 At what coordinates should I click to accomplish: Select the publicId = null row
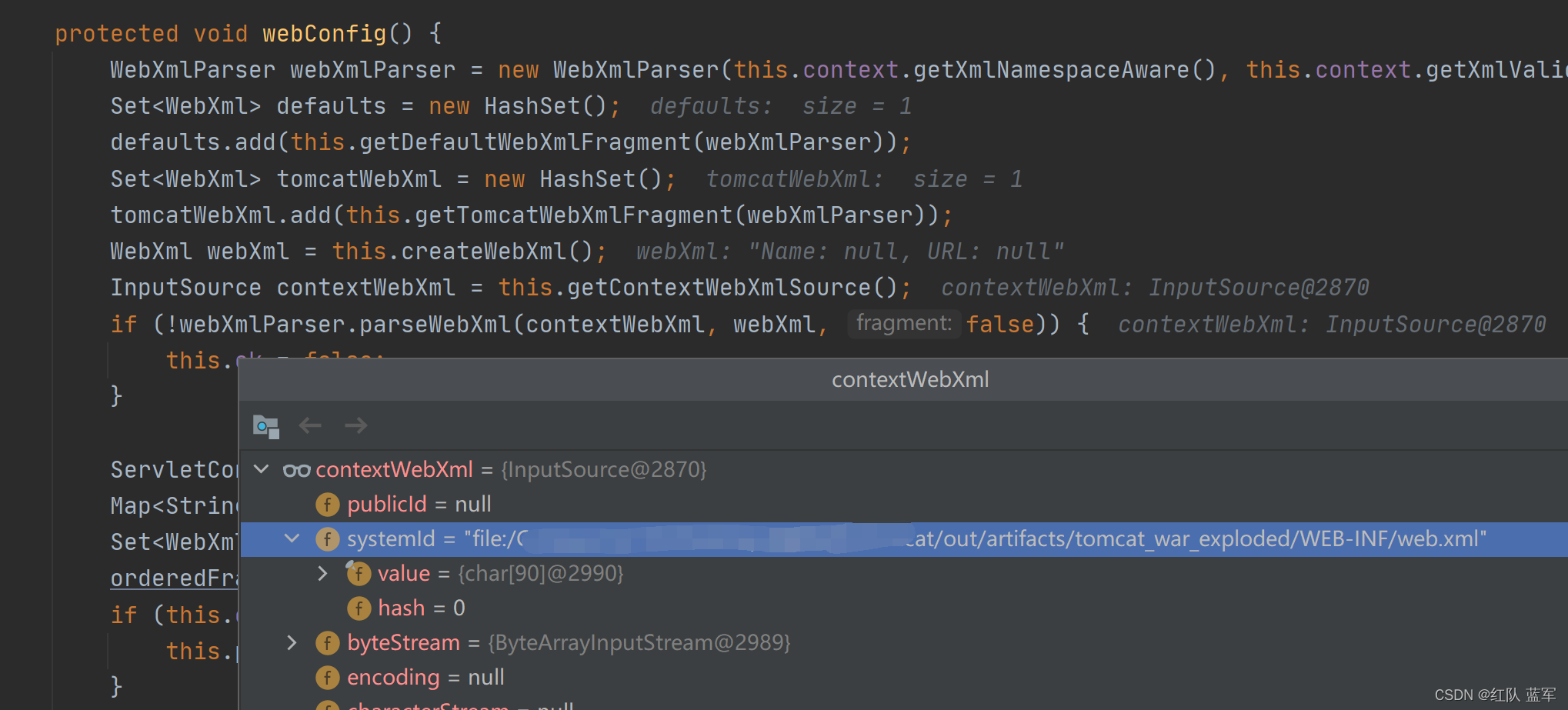(904, 505)
